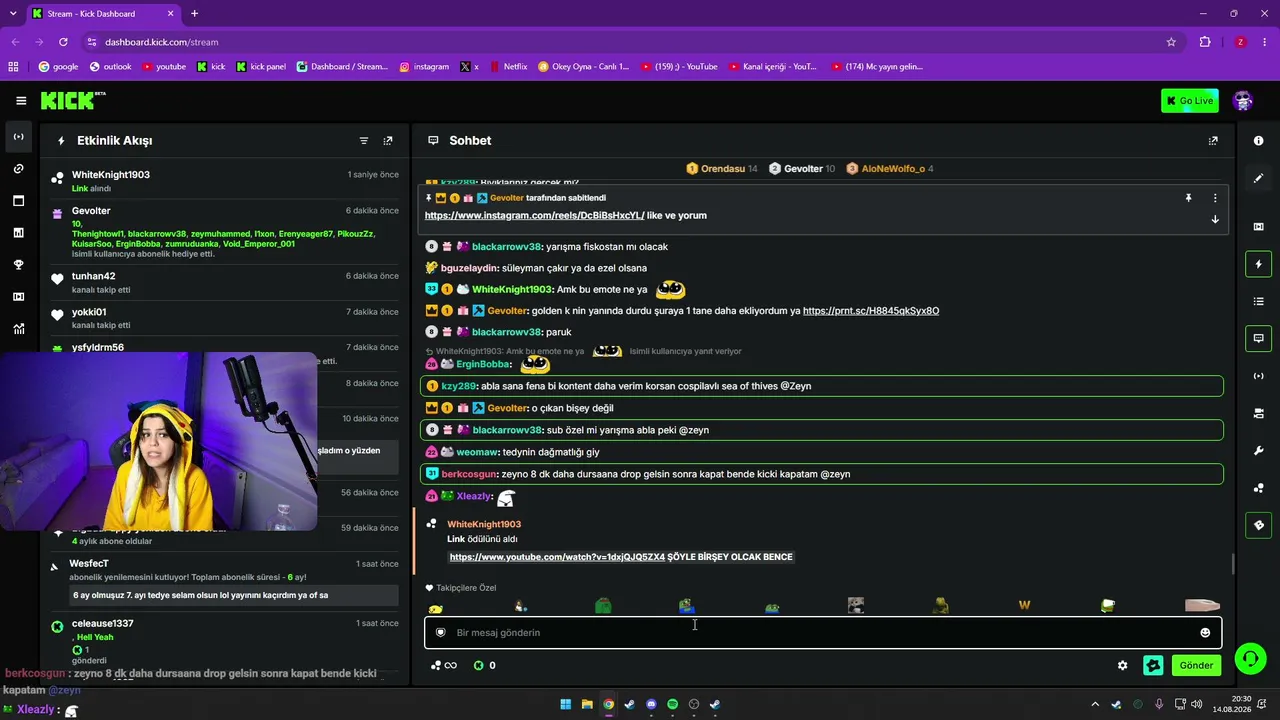Open the Chrome extensions puzzle icon
Viewport: 1280px width, 720px height.
point(1205,42)
